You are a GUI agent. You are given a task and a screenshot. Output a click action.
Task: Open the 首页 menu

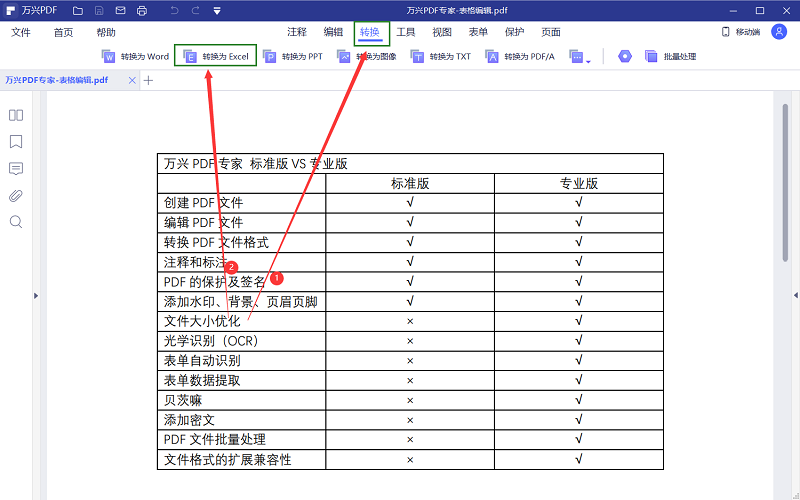(63, 33)
